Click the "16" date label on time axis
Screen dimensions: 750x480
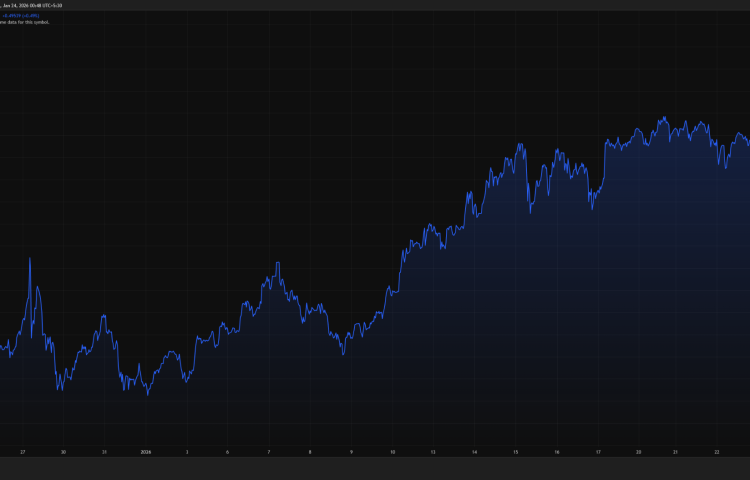(x=556, y=452)
